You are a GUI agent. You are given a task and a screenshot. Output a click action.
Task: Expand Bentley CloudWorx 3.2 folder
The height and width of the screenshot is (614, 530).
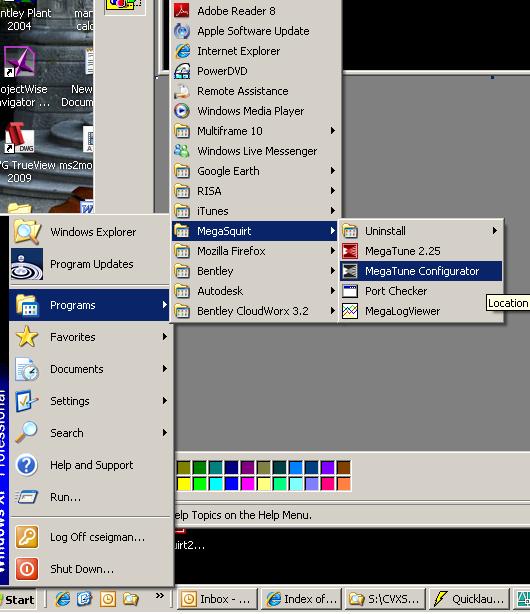tap(256, 311)
